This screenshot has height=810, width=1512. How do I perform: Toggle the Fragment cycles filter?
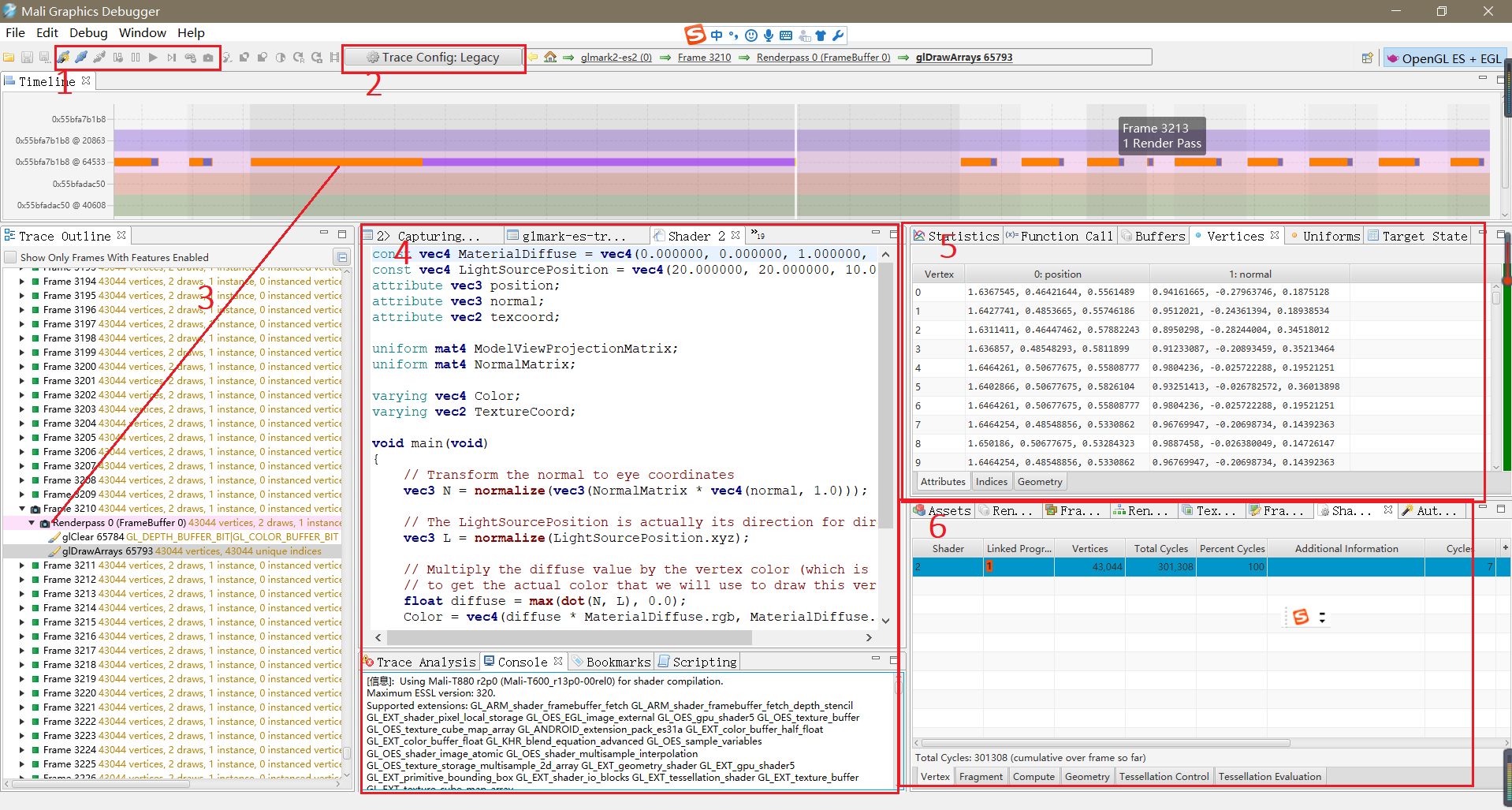[981, 776]
